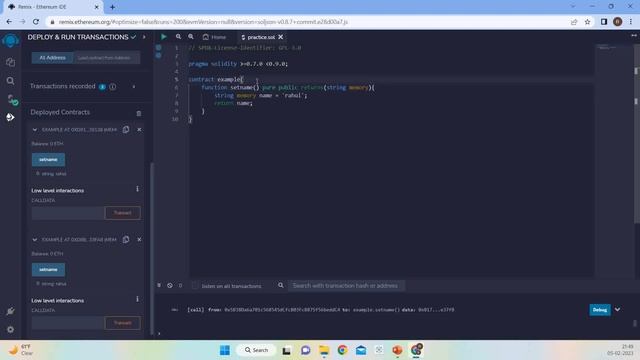Focus second CALLDATA input field
Viewport: 640px width, 360px height.
tap(68, 323)
